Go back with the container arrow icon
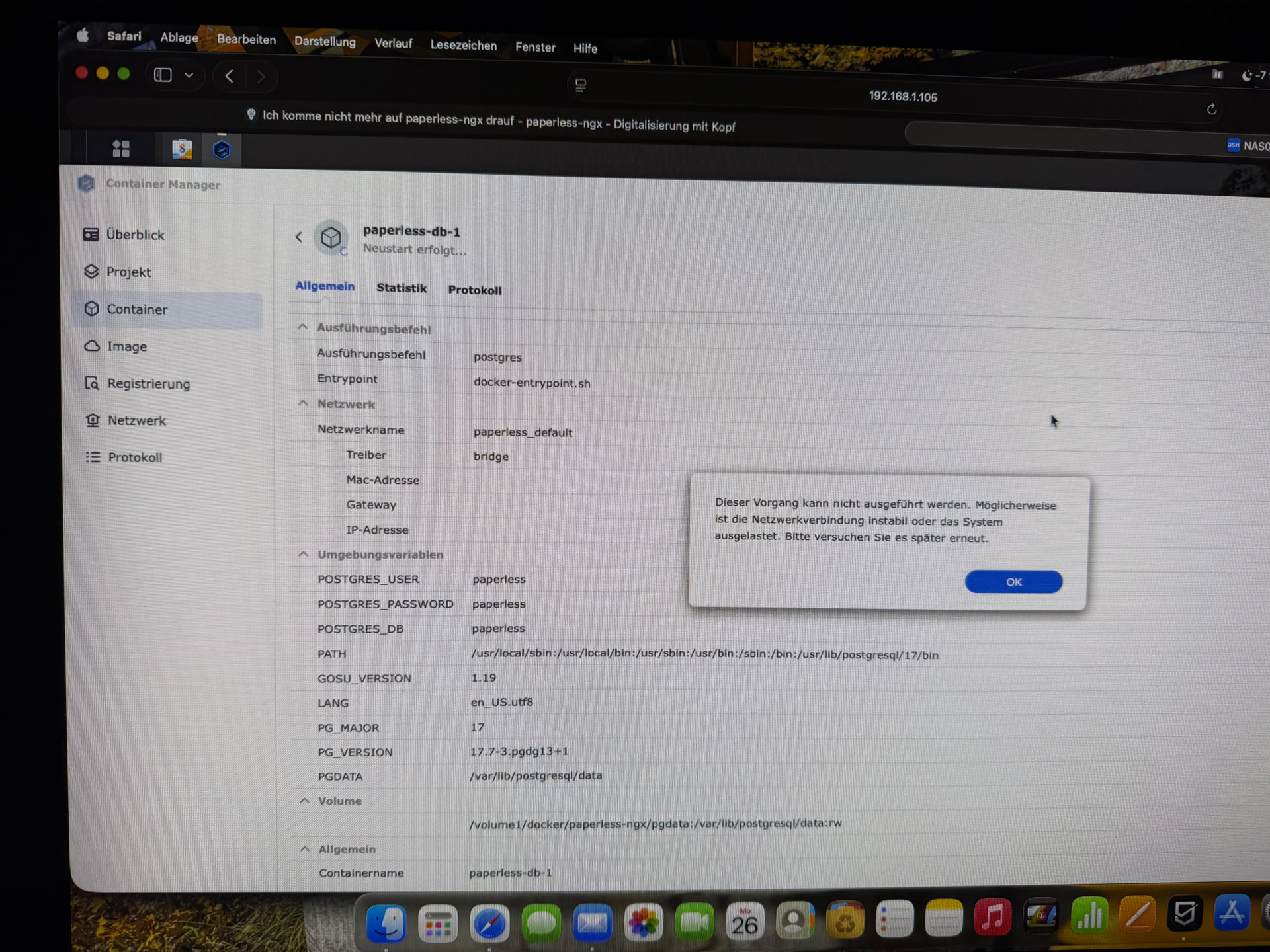The image size is (1270, 952). click(x=299, y=237)
